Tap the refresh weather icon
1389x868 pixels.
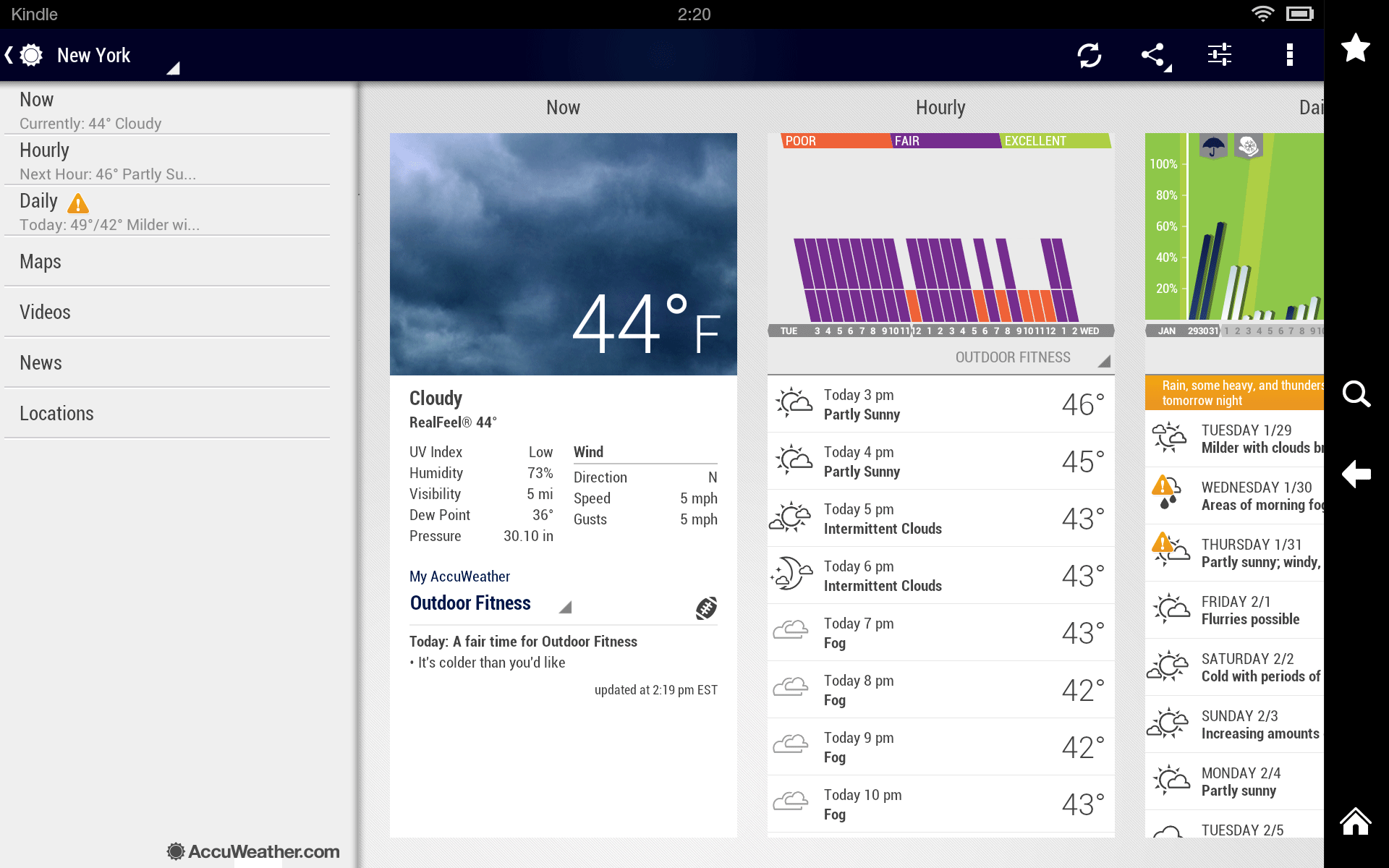(x=1089, y=55)
